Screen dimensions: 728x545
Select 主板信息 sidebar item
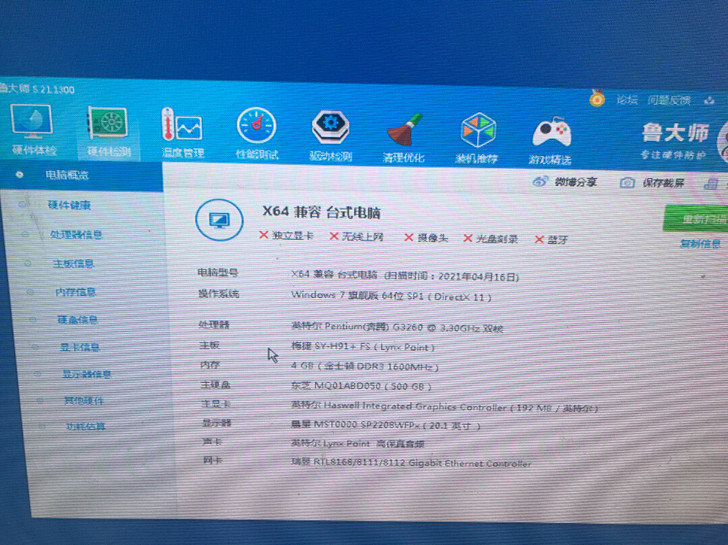tap(73, 264)
